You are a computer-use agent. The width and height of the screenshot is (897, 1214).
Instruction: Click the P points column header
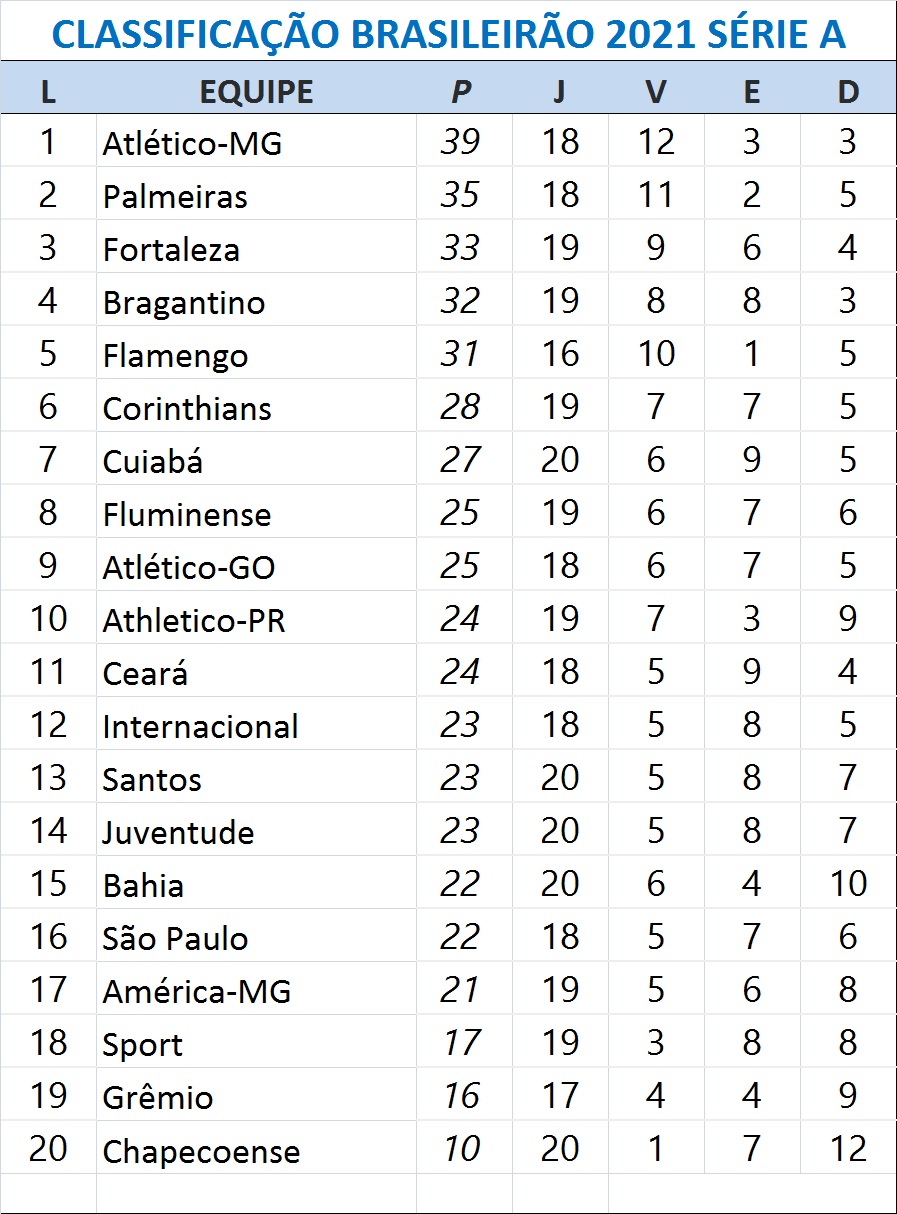coord(460,91)
